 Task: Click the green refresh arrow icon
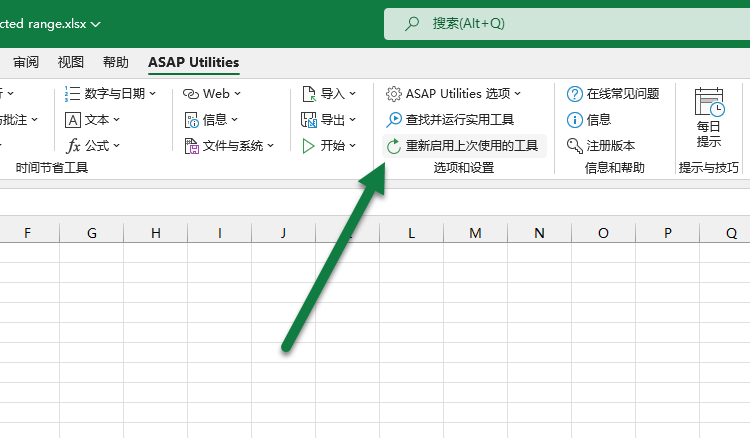(x=394, y=146)
